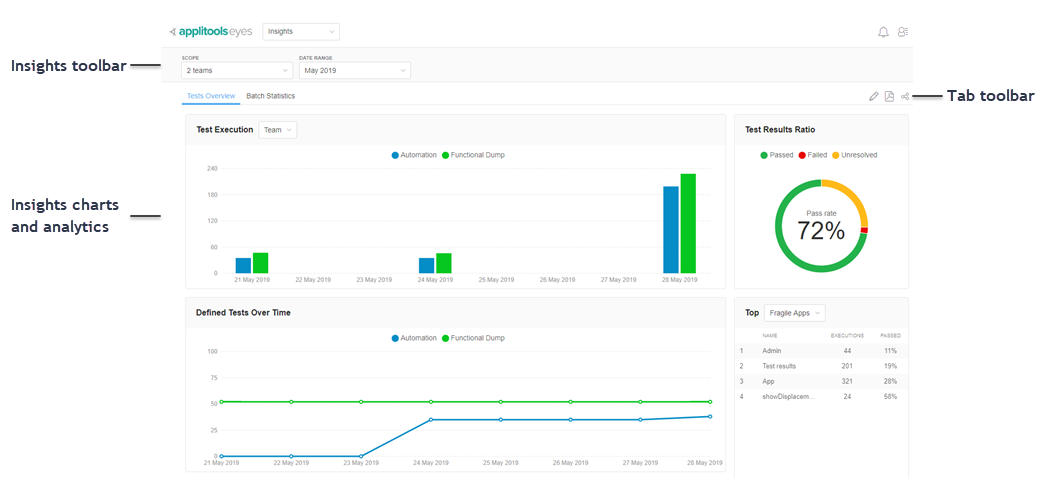Open the Date Range dropdown

tap(354, 71)
